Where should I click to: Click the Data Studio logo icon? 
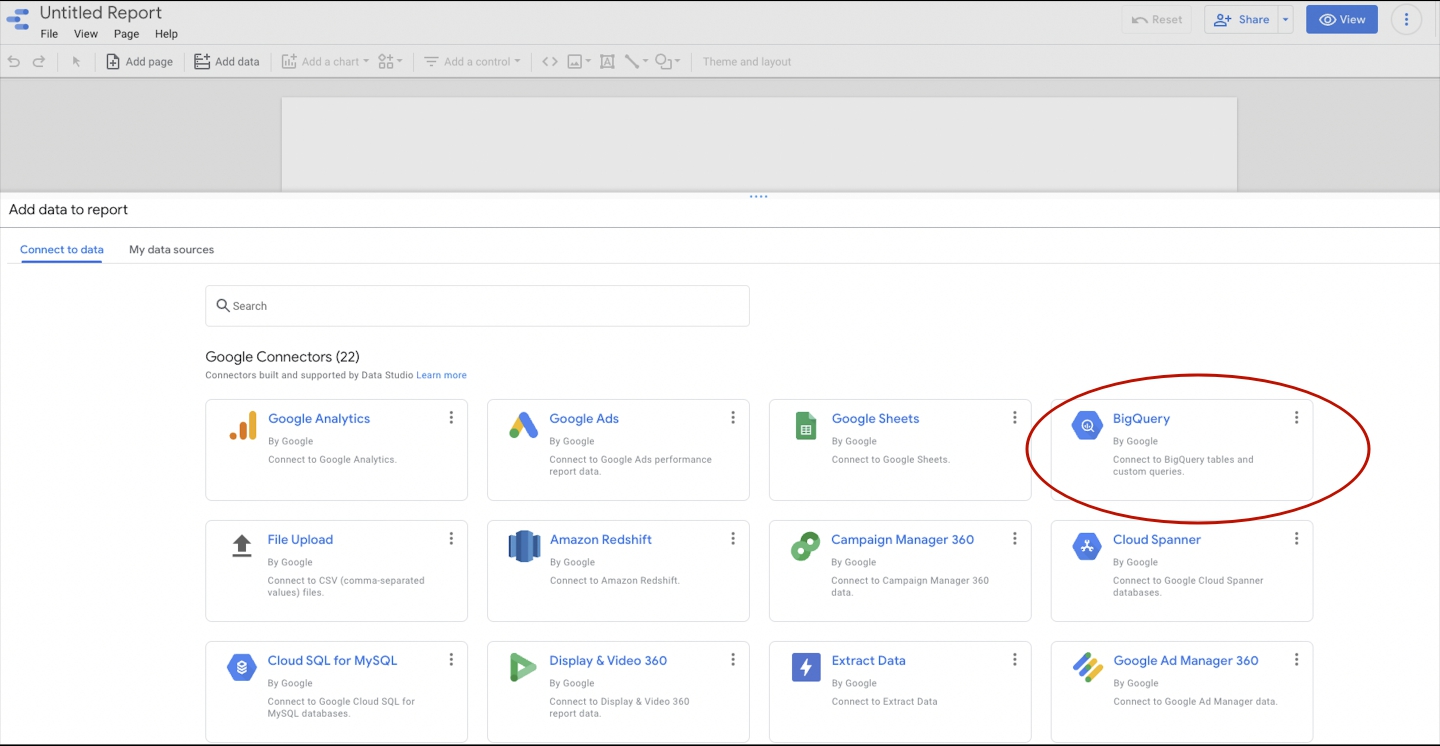pos(18,20)
